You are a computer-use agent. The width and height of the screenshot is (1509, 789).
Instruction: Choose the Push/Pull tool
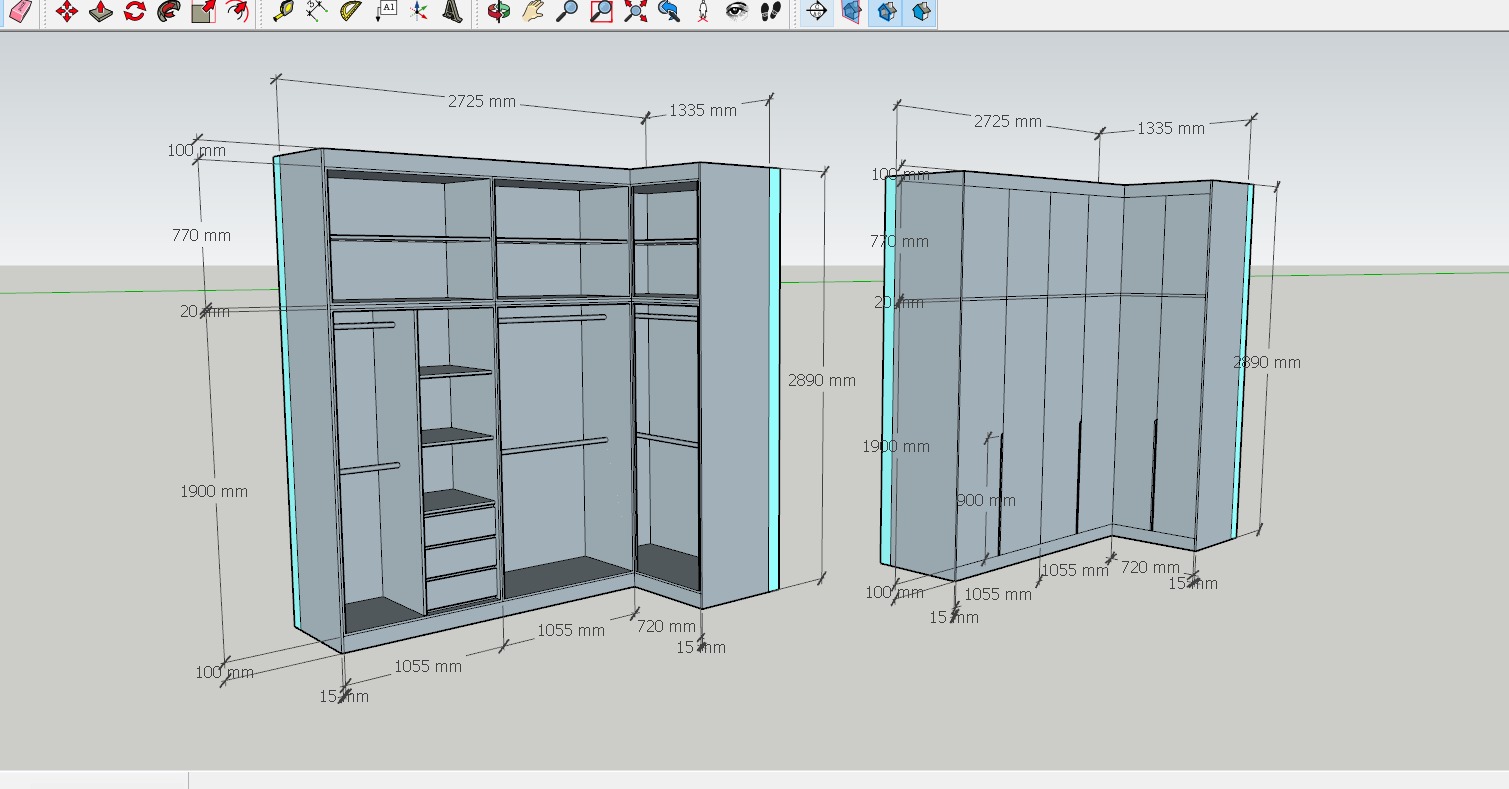pos(101,11)
